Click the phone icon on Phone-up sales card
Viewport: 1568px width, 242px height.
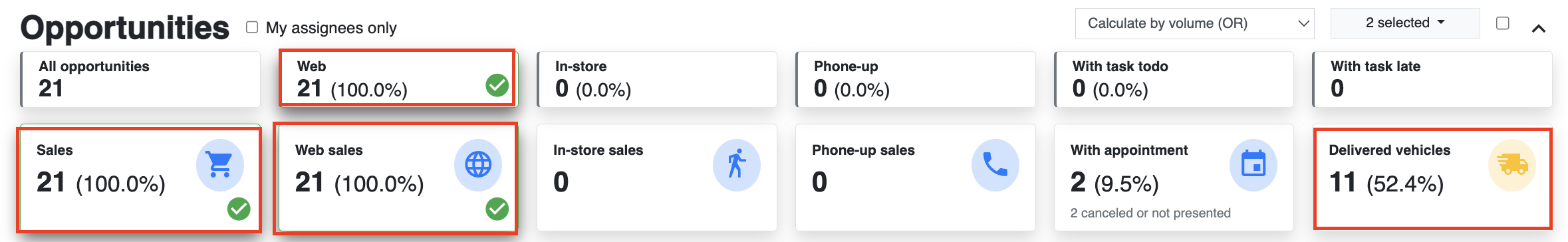point(995,164)
